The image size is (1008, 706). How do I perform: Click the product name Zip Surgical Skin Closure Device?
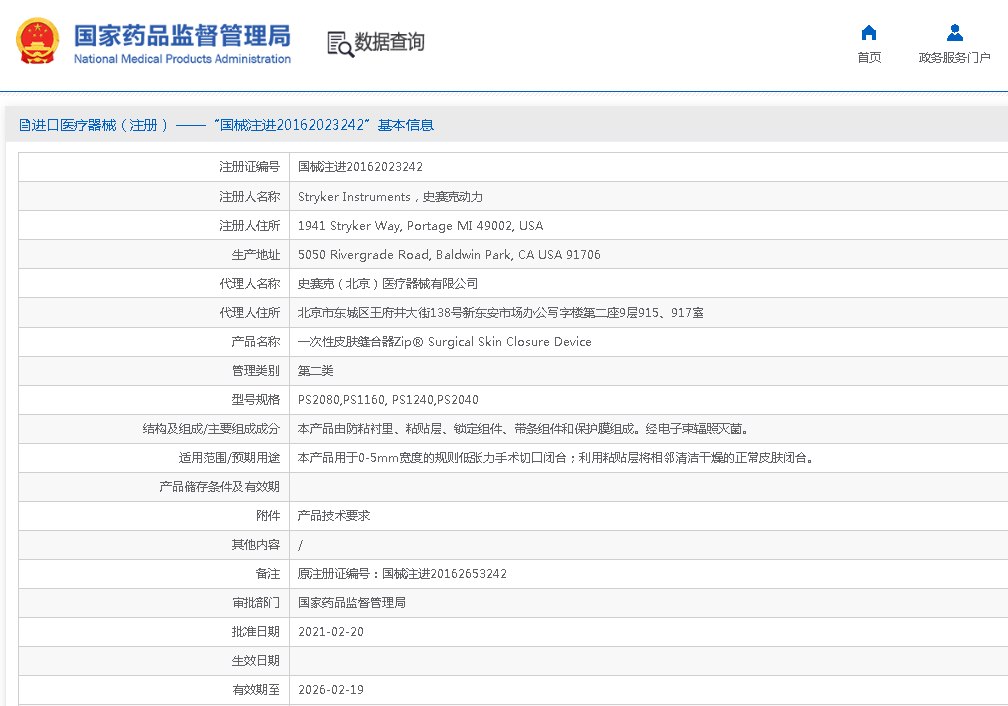(x=444, y=342)
